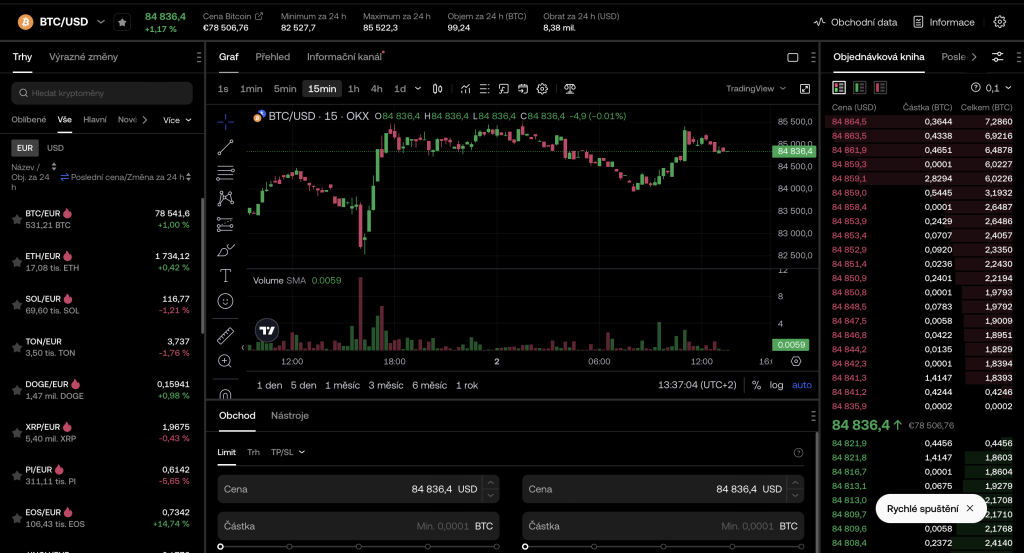Open chart axis settings gear at bottom right

[795, 361]
